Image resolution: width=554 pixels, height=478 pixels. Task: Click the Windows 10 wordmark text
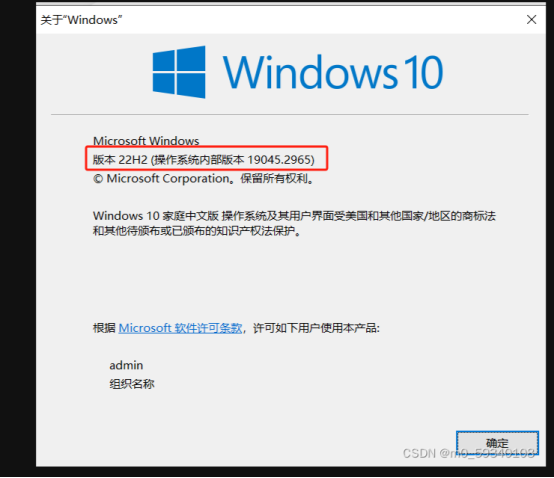click(x=332, y=72)
